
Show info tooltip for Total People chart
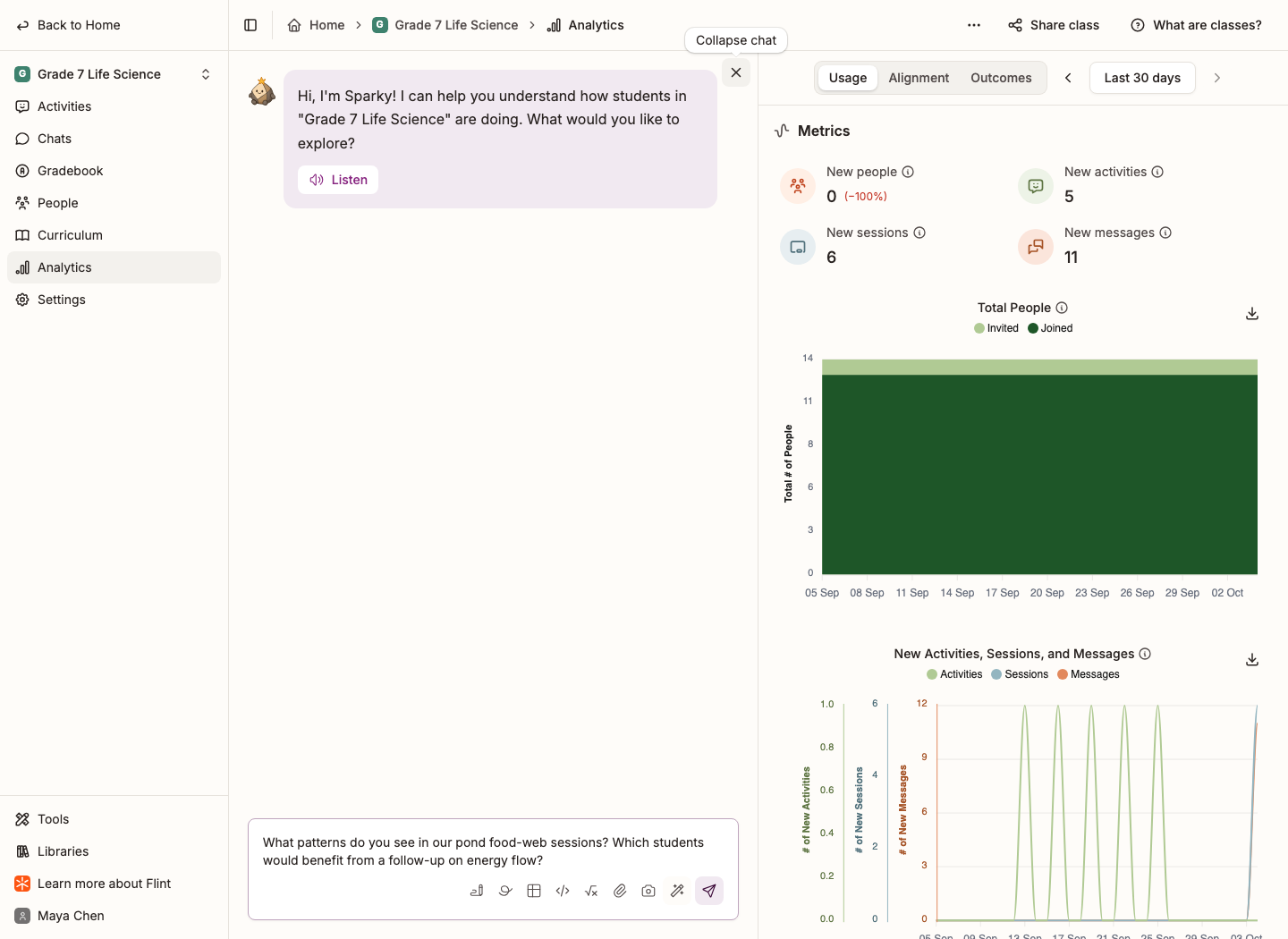pos(1062,308)
